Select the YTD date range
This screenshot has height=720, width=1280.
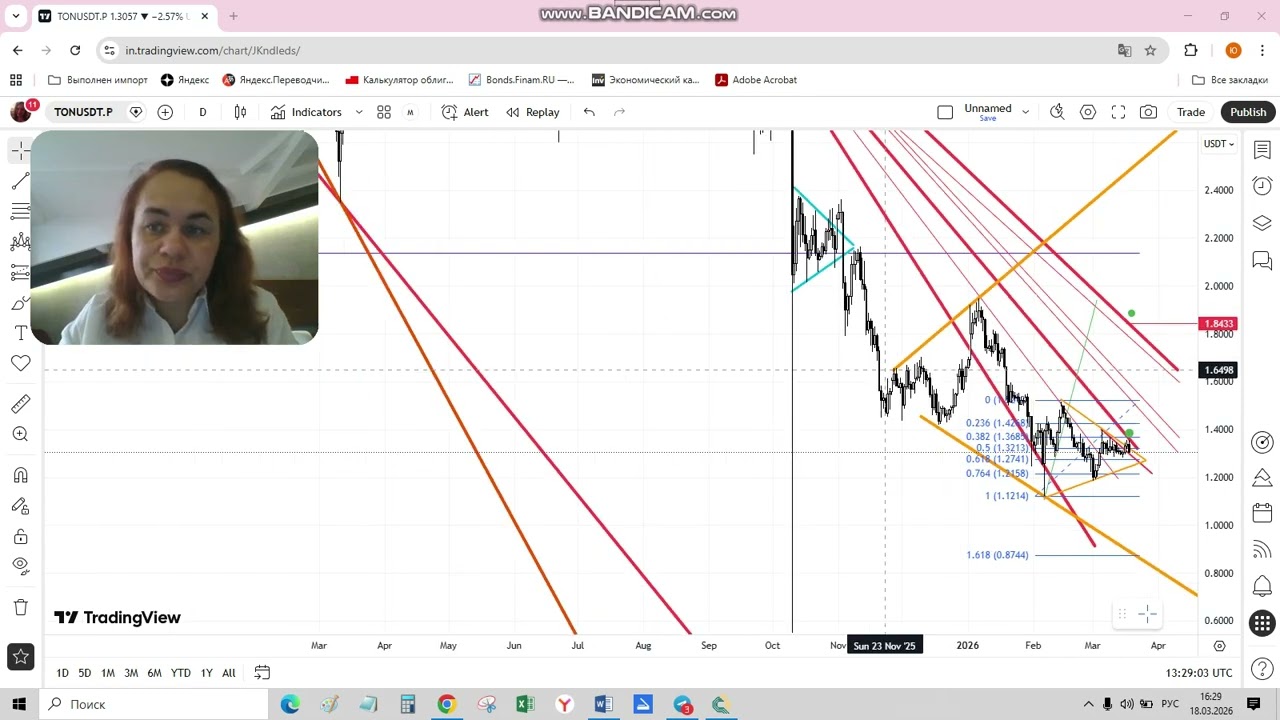click(x=180, y=673)
